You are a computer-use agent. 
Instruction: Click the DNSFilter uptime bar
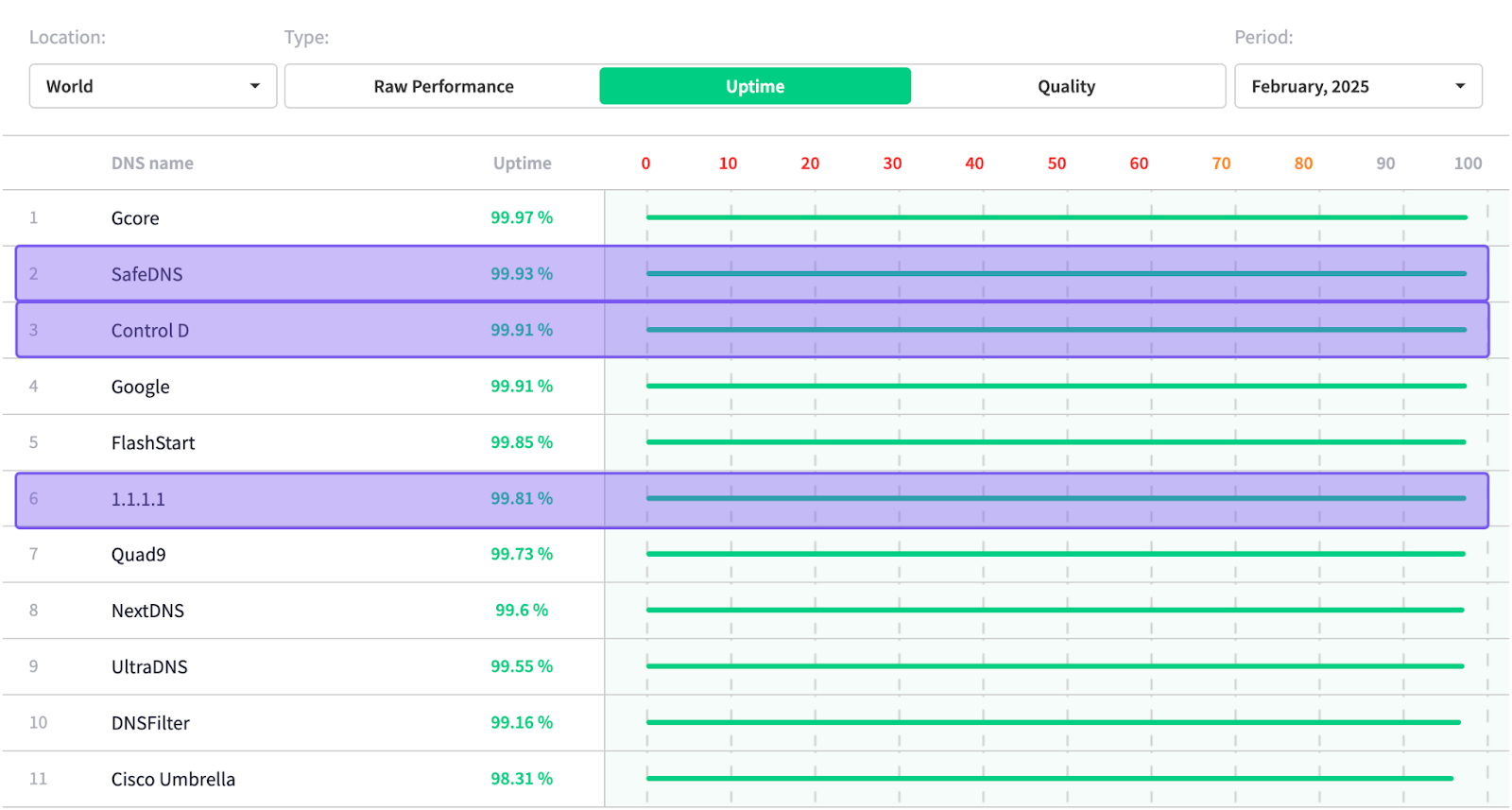[1054, 722]
